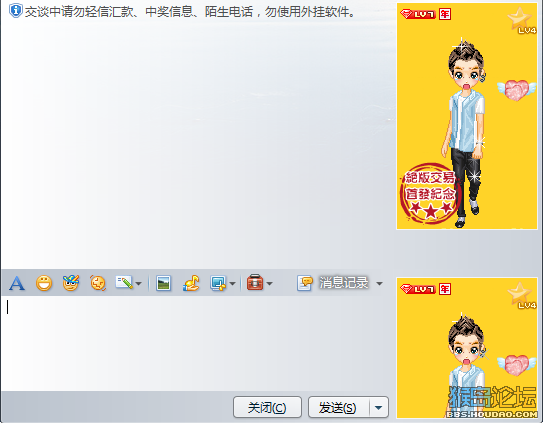Open the music share icon

(191, 283)
